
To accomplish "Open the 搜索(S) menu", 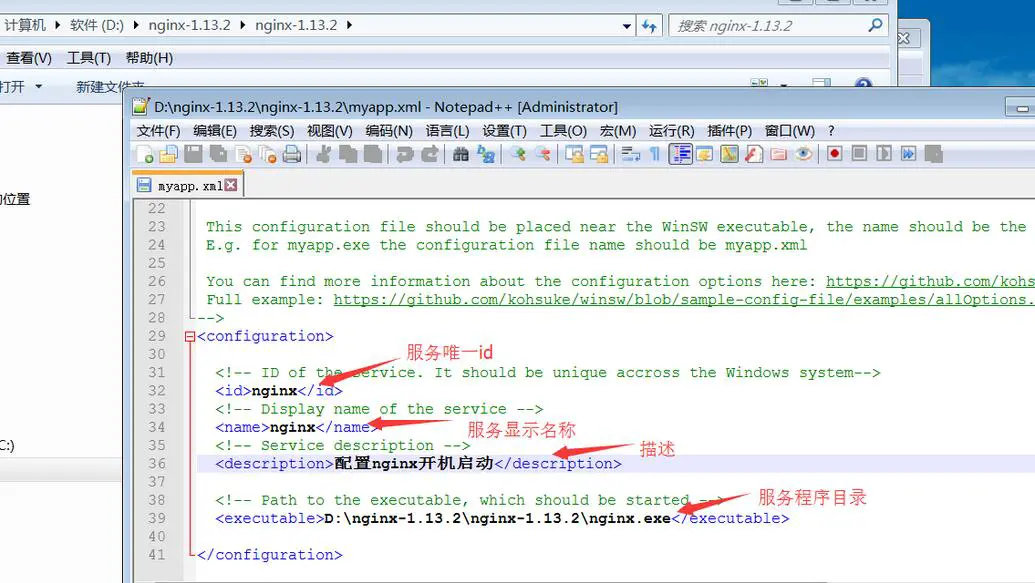I will [x=272, y=131].
